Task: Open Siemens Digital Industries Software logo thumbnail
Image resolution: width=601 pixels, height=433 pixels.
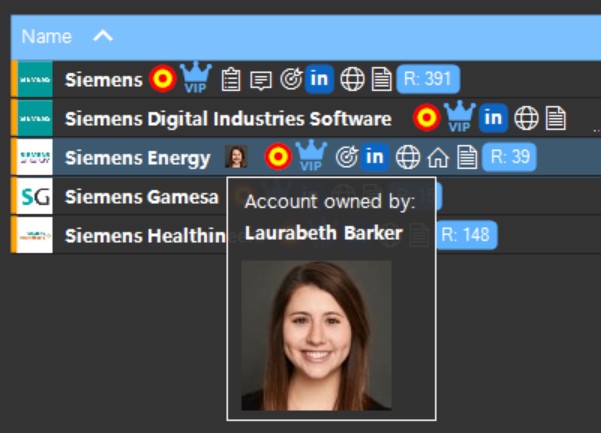Action: (x=35, y=118)
